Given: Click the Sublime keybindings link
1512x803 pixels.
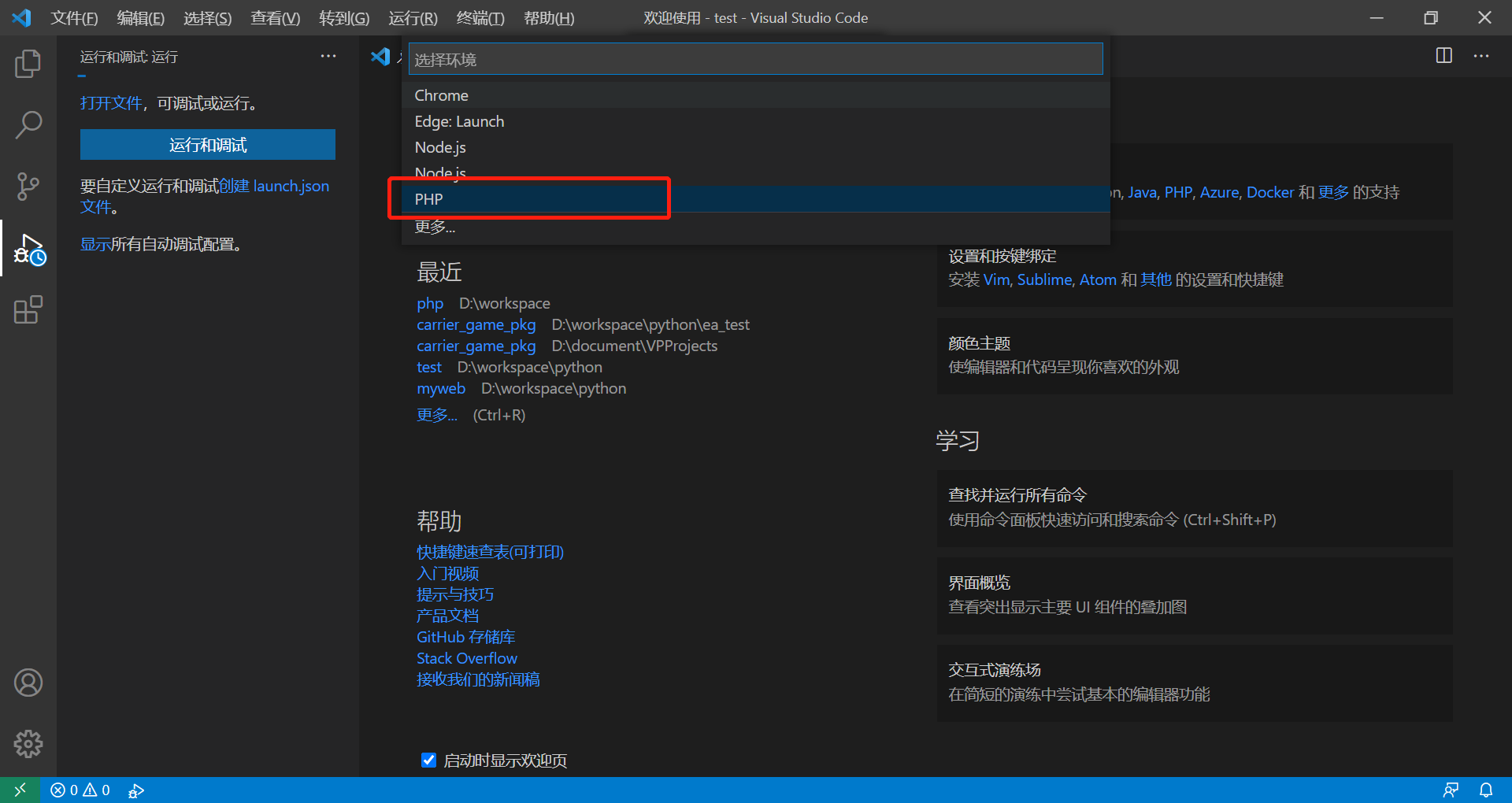Looking at the screenshot, I should [1044, 279].
